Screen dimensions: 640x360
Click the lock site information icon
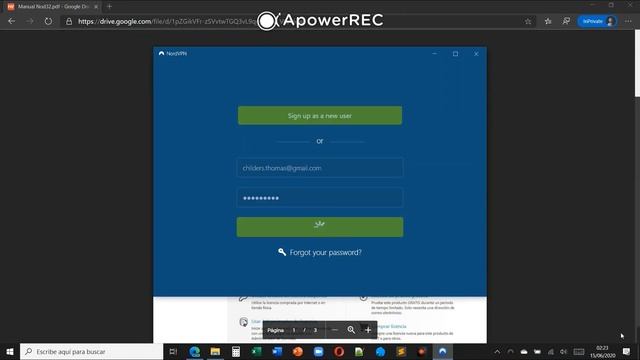pos(69,21)
